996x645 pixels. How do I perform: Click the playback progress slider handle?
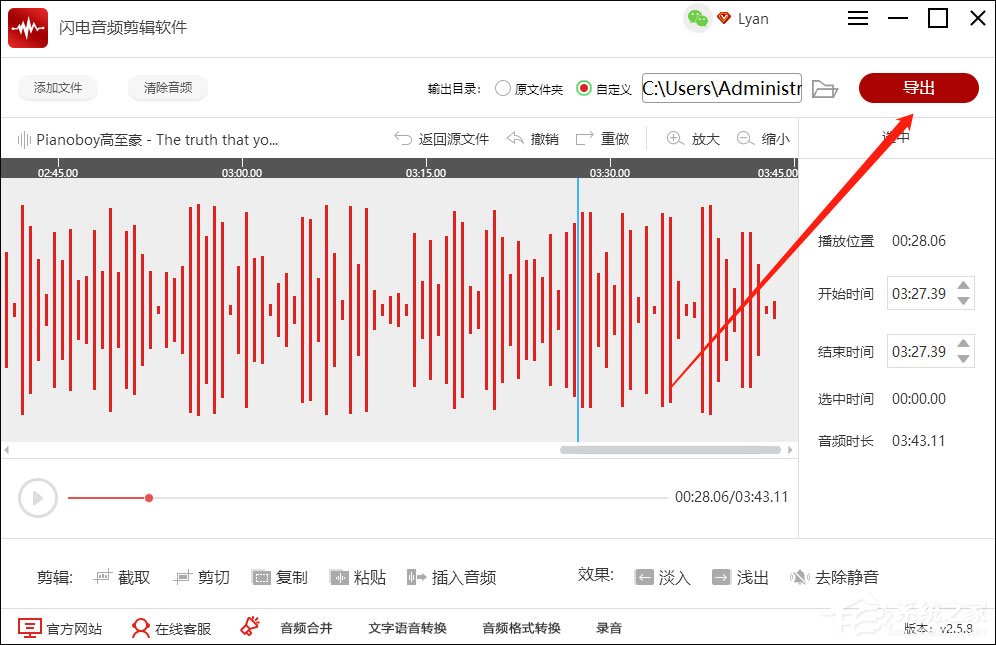(x=148, y=497)
